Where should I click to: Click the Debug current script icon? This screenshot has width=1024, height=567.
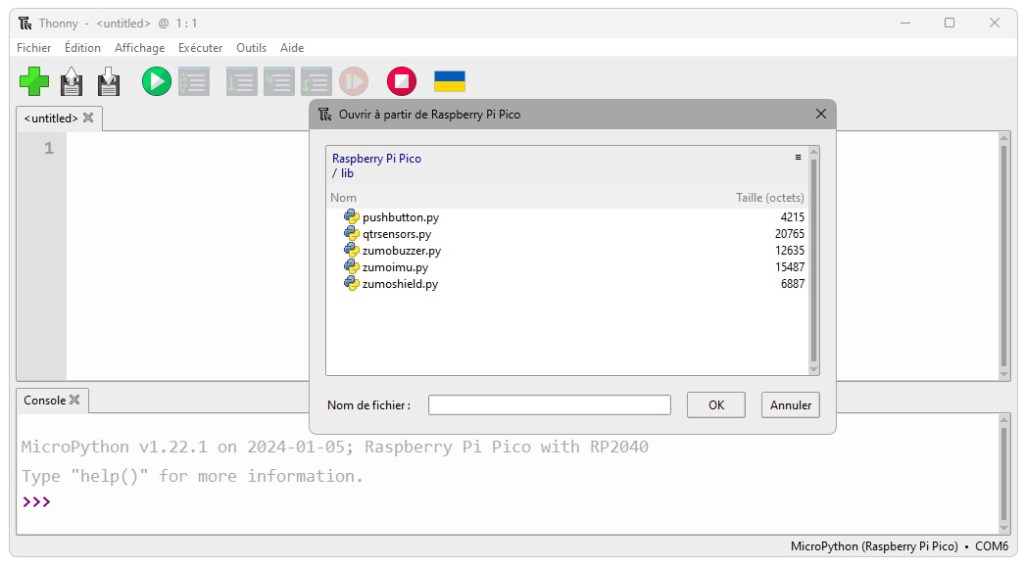(194, 81)
